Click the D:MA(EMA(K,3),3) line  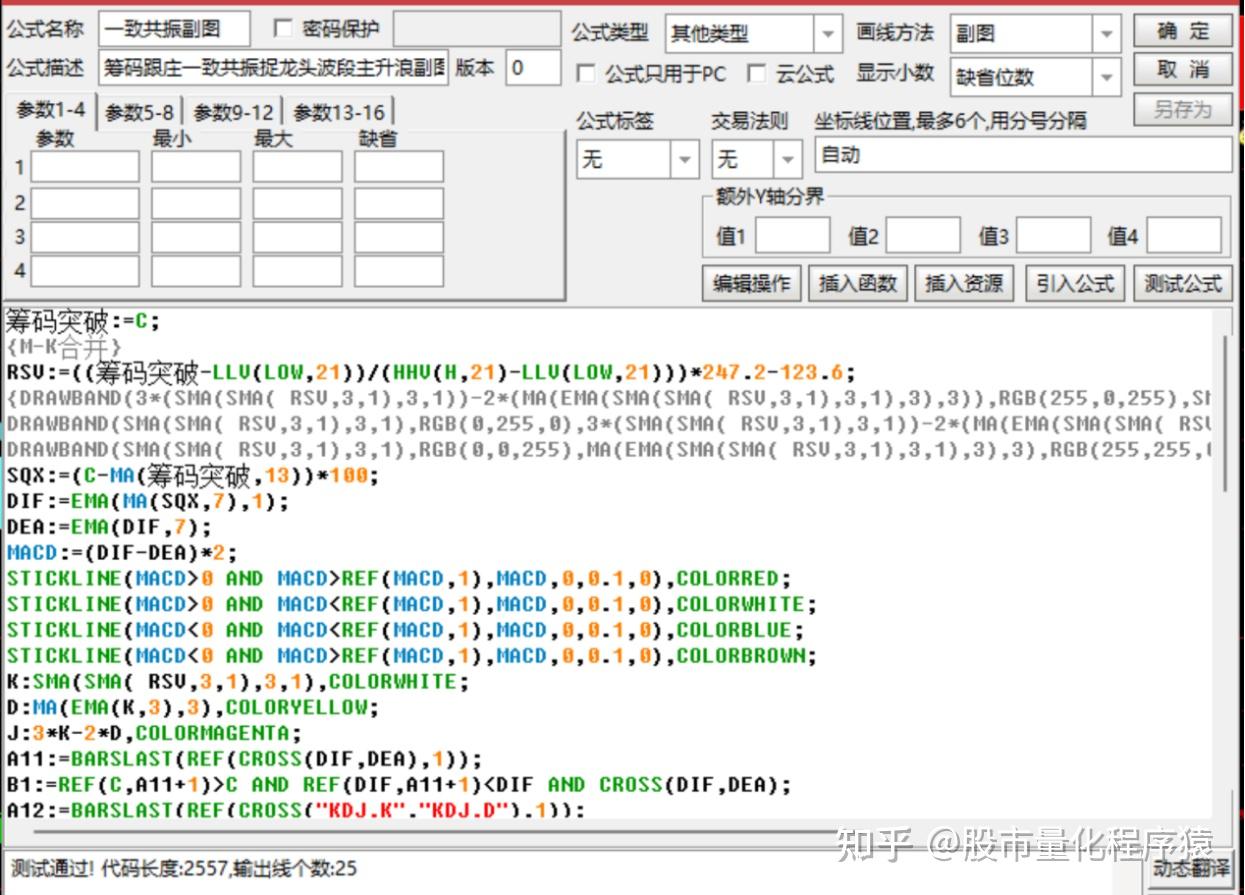pyautogui.click(x=193, y=707)
